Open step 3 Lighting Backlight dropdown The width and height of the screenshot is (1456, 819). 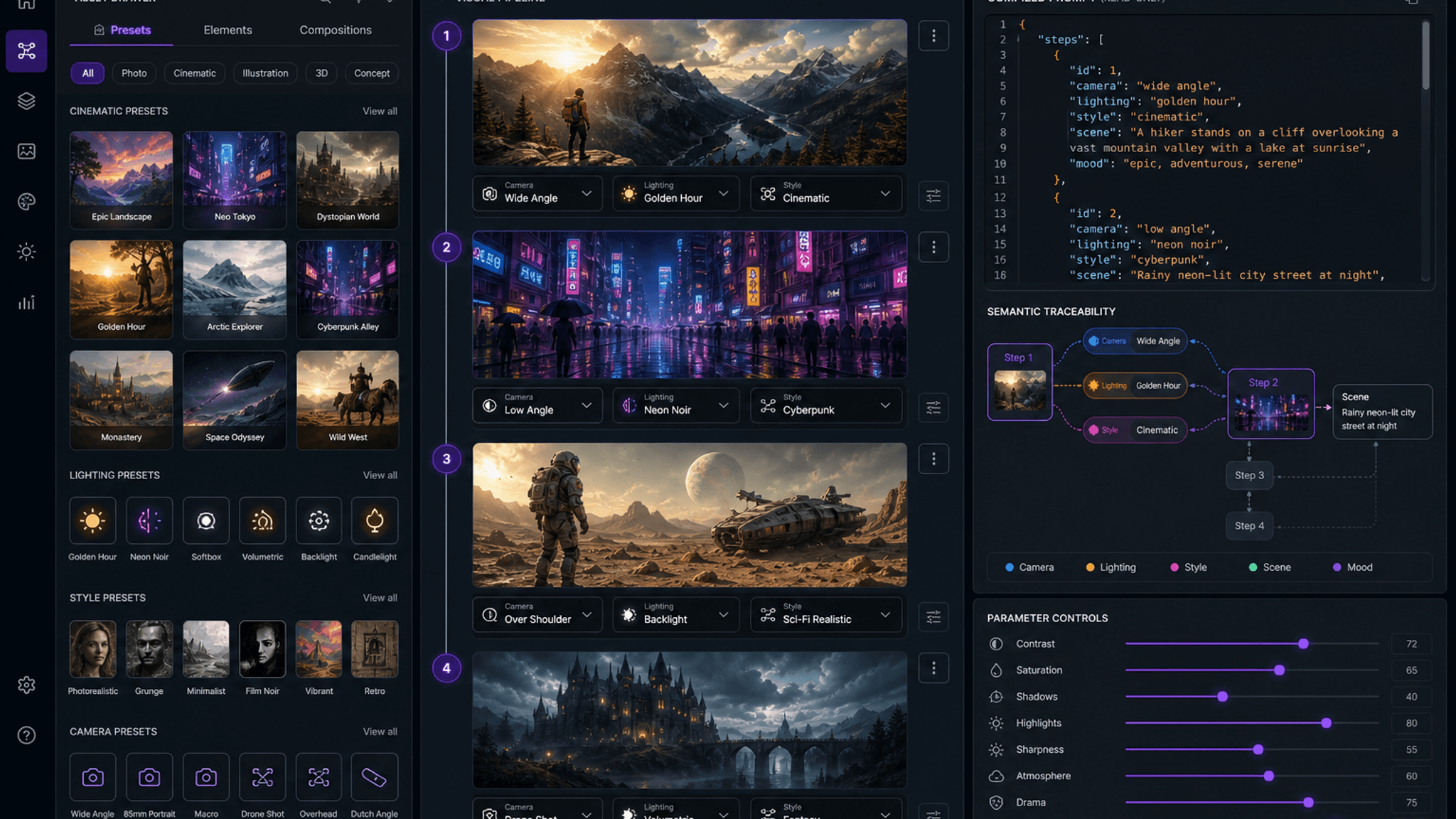[675, 614]
